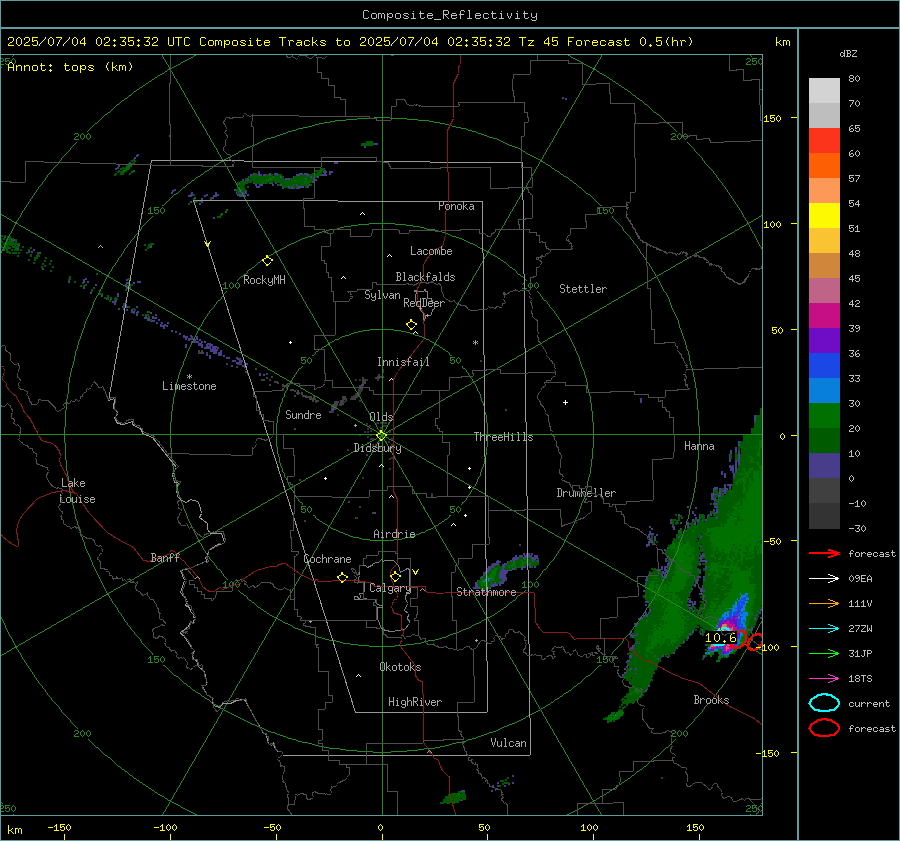Viewport: 900px width, 841px height.
Task: Click the red forecast ellipse on the storm
Action: point(739,640)
